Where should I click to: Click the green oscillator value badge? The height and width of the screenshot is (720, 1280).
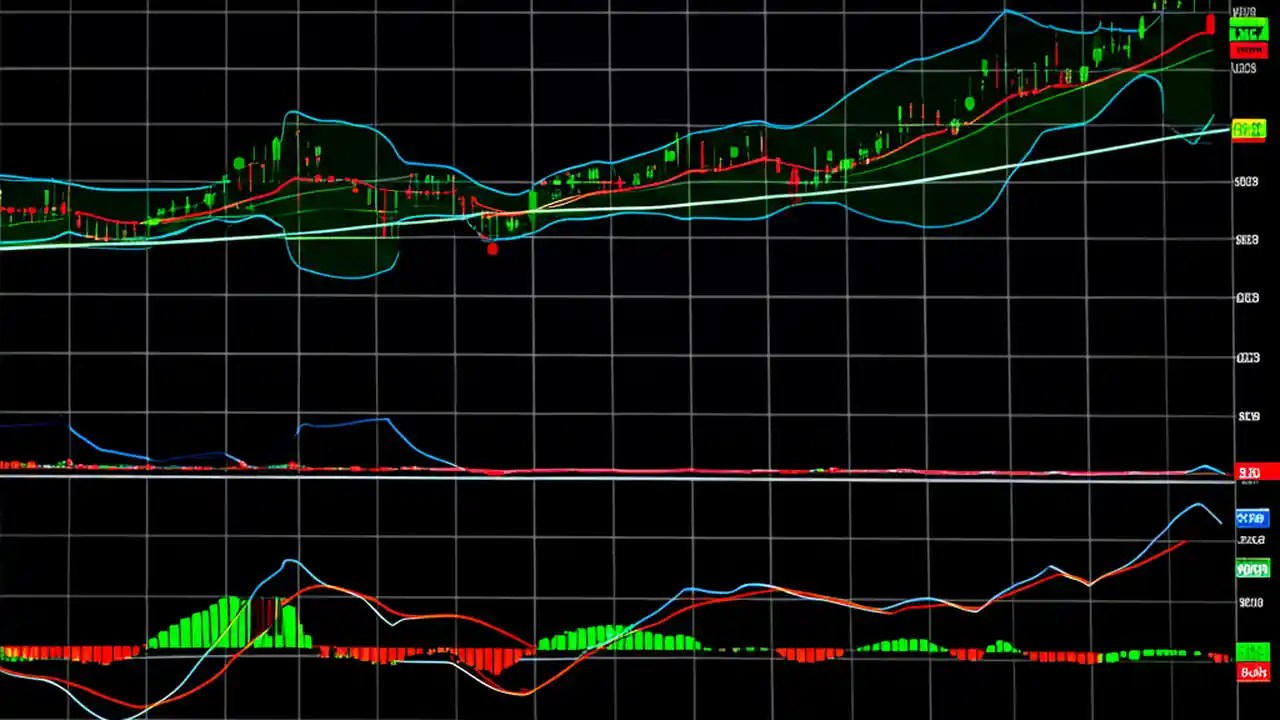click(1252, 568)
